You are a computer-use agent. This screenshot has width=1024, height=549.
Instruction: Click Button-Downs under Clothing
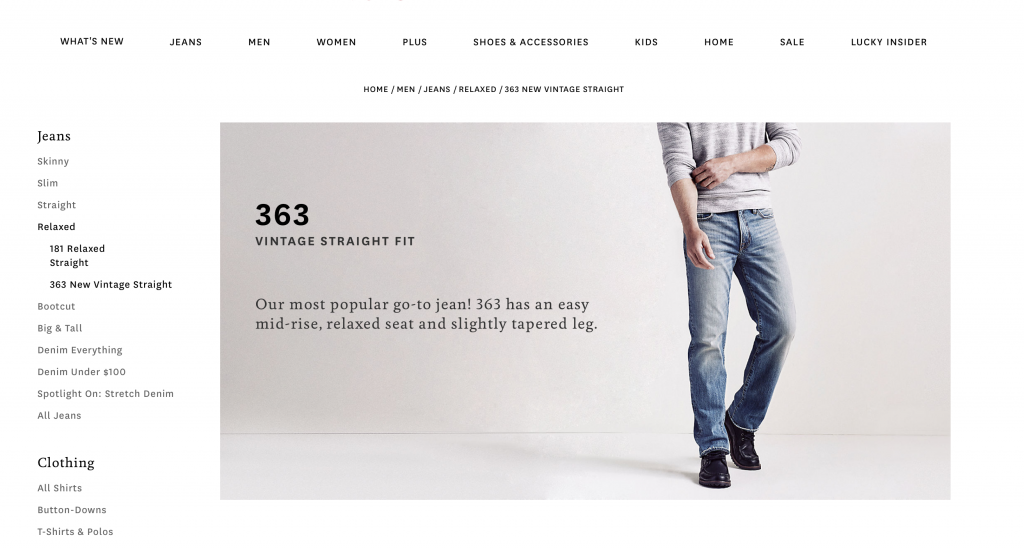tap(72, 510)
